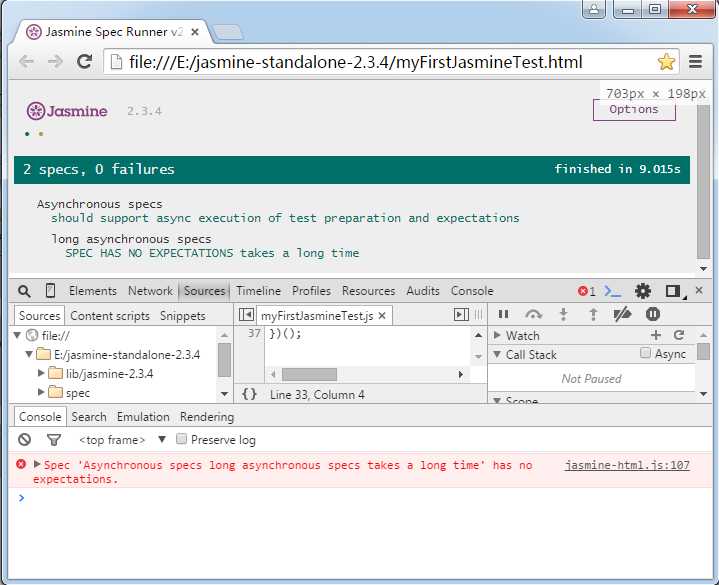Viewport: 719px width, 585px height.
Task: Open jasmine-html.js:107 source link
Action: tap(627, 465)
